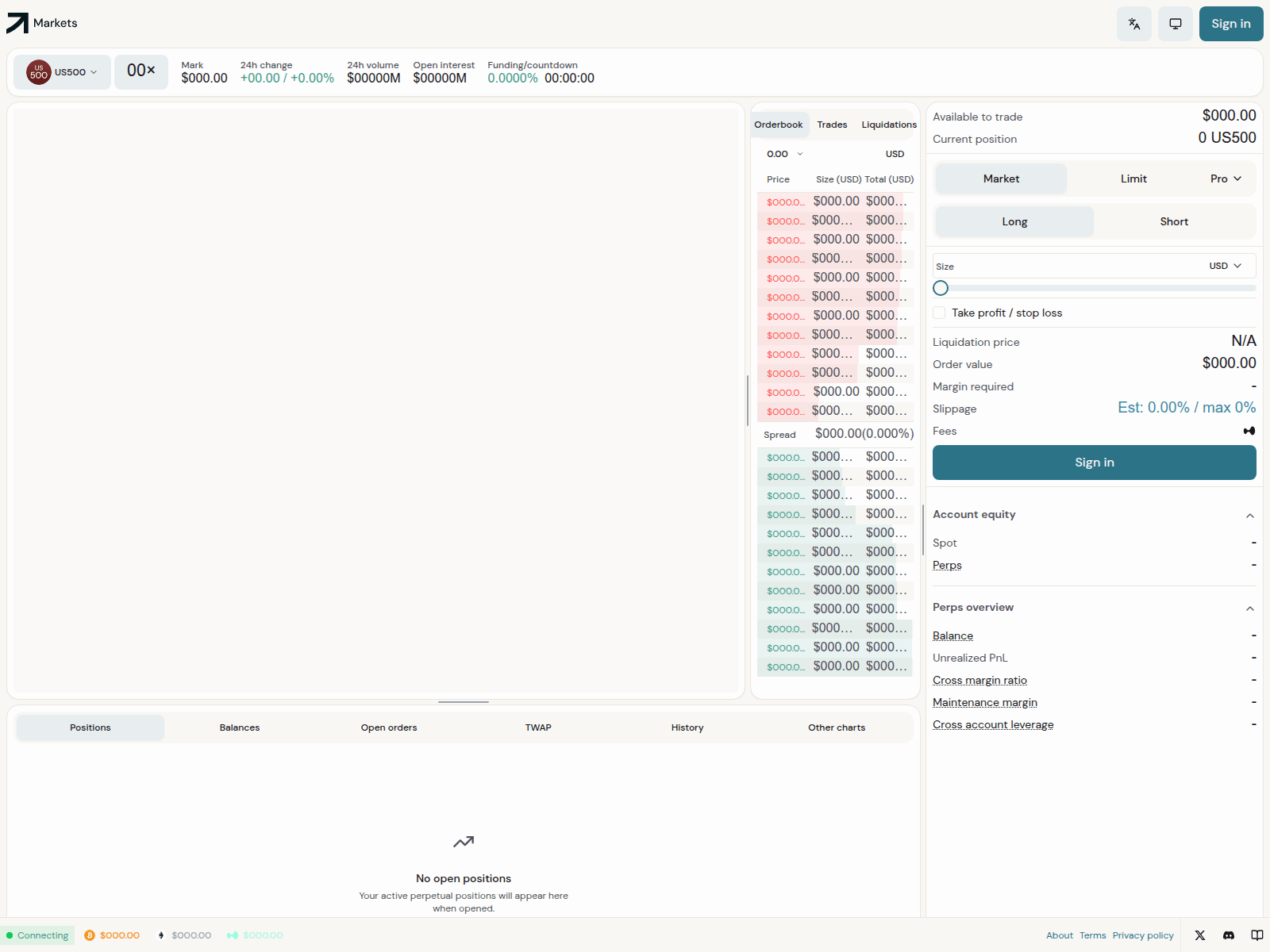Open the Pro order type dropdown
This screenshot has height=952, width=1270.
coord(1224,178)
